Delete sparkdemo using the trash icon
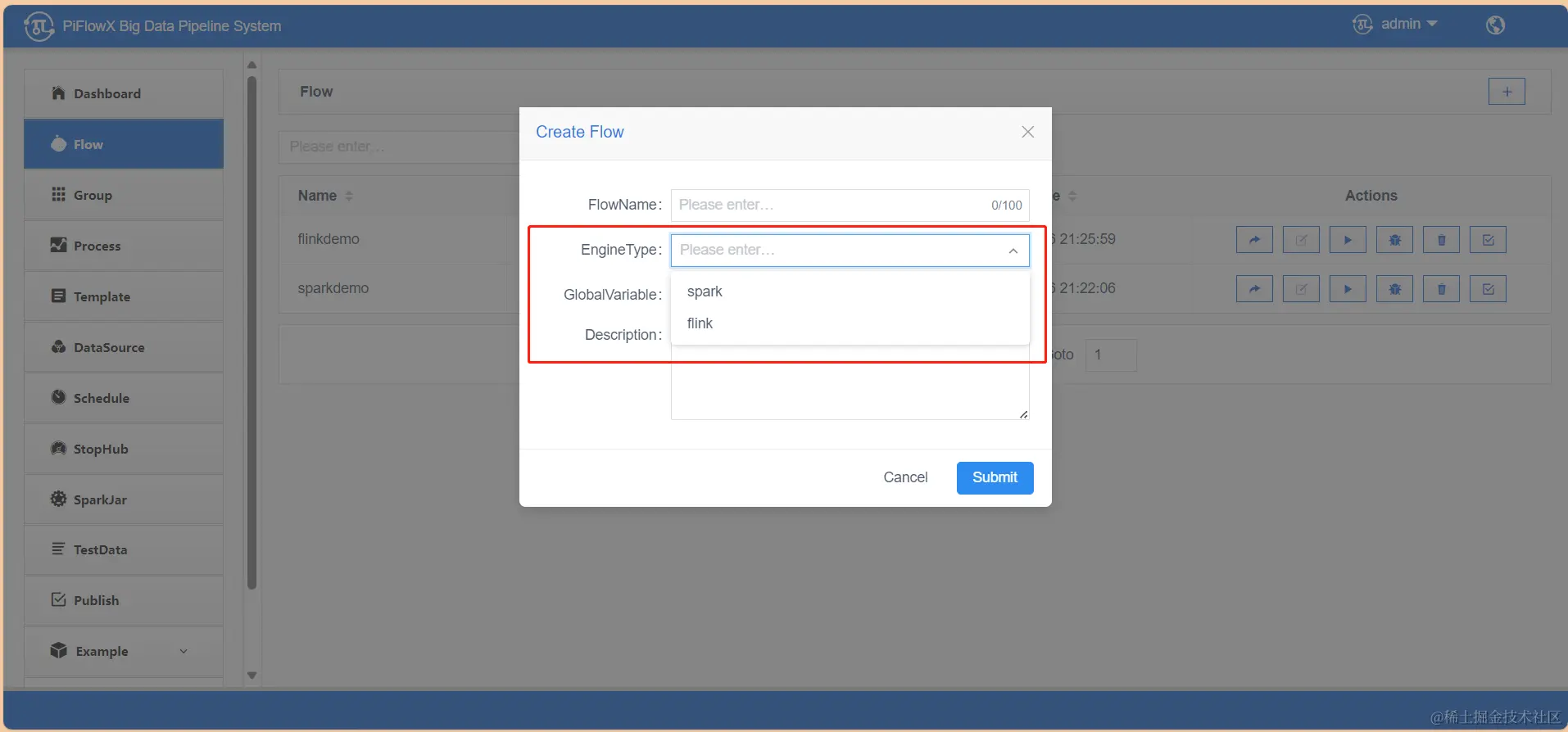The width and height of the screenshot is (1568, 732). [1441, 289]
